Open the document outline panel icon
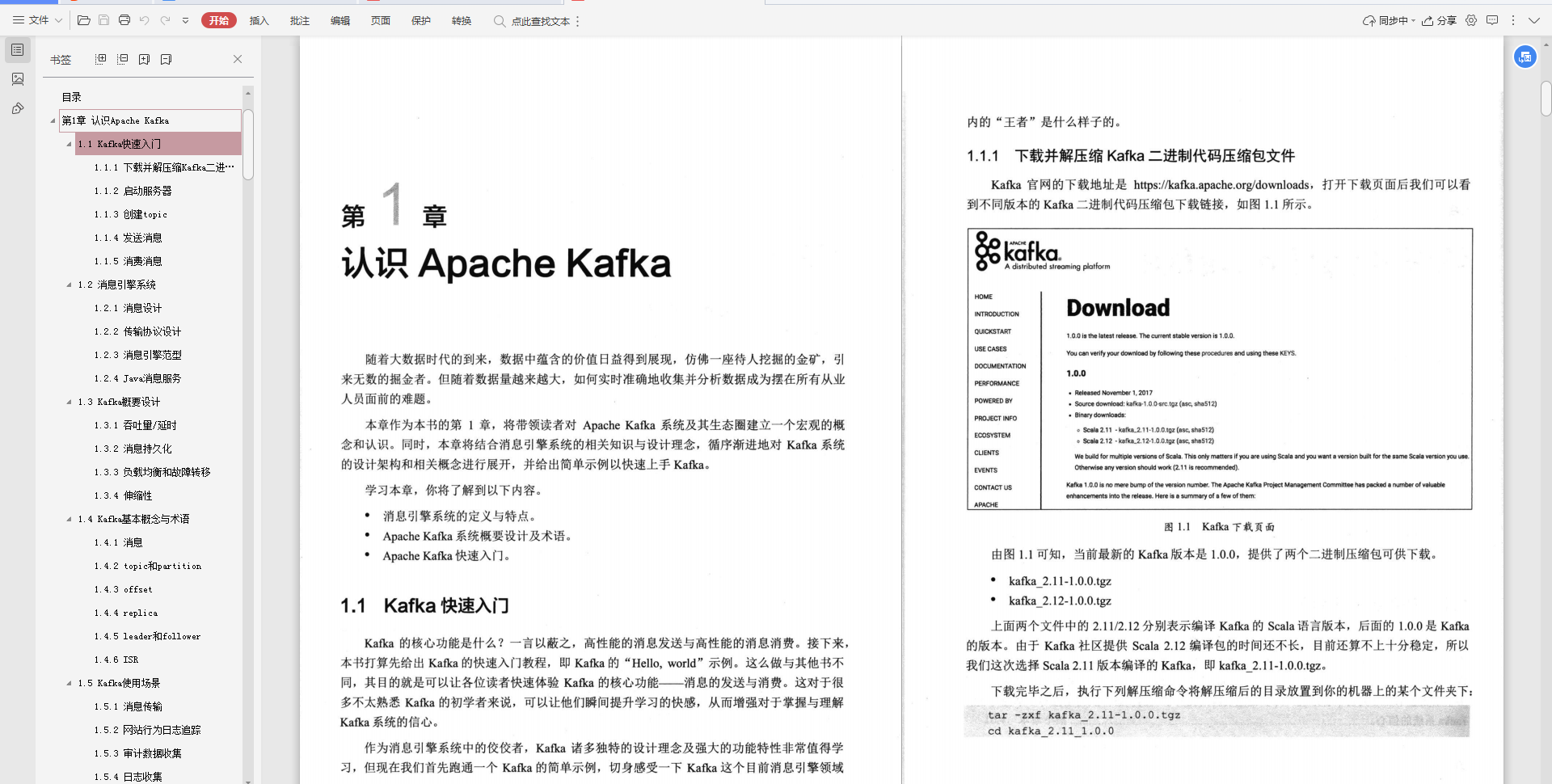 (x=17, y=49)
